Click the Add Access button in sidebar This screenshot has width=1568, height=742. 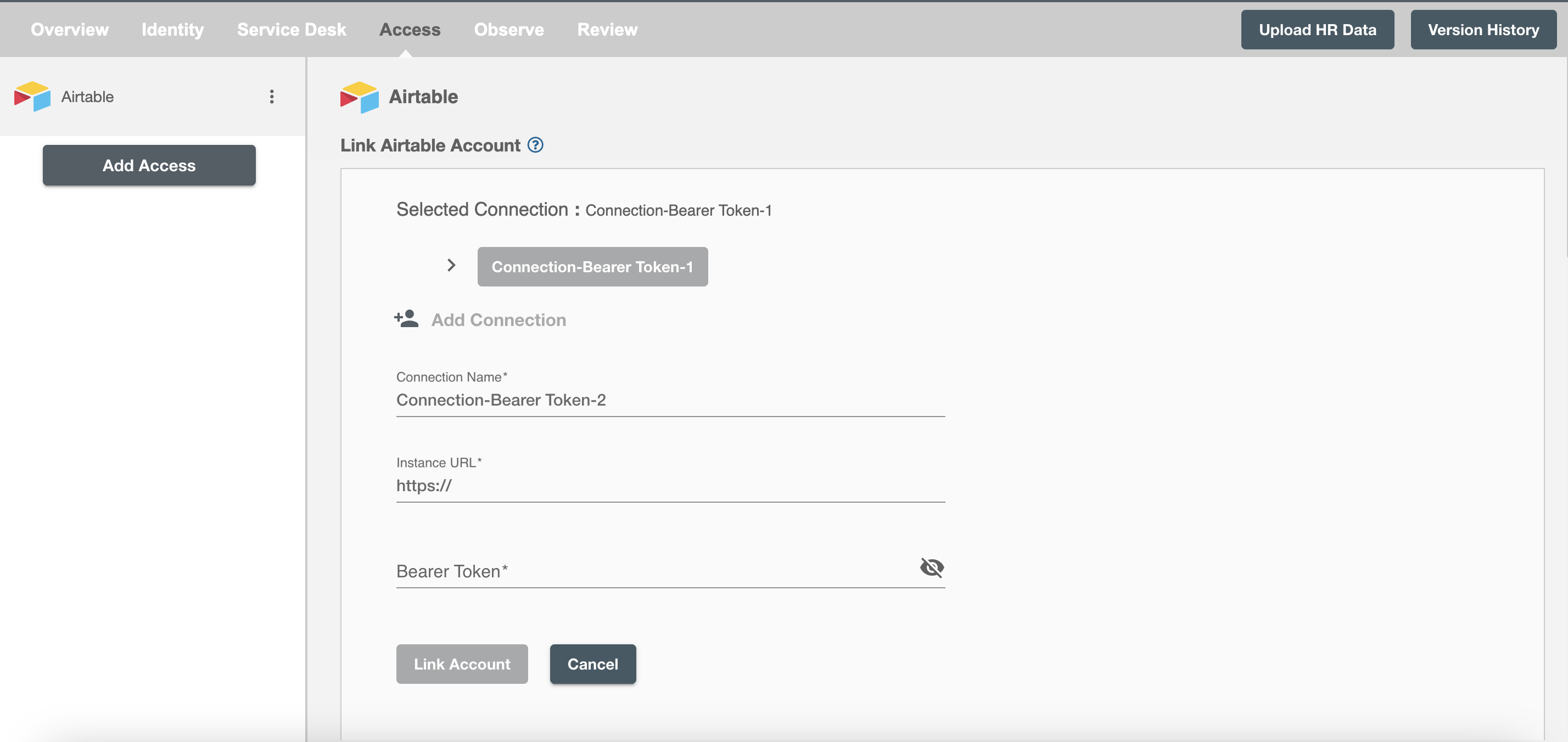click(149, 165)
